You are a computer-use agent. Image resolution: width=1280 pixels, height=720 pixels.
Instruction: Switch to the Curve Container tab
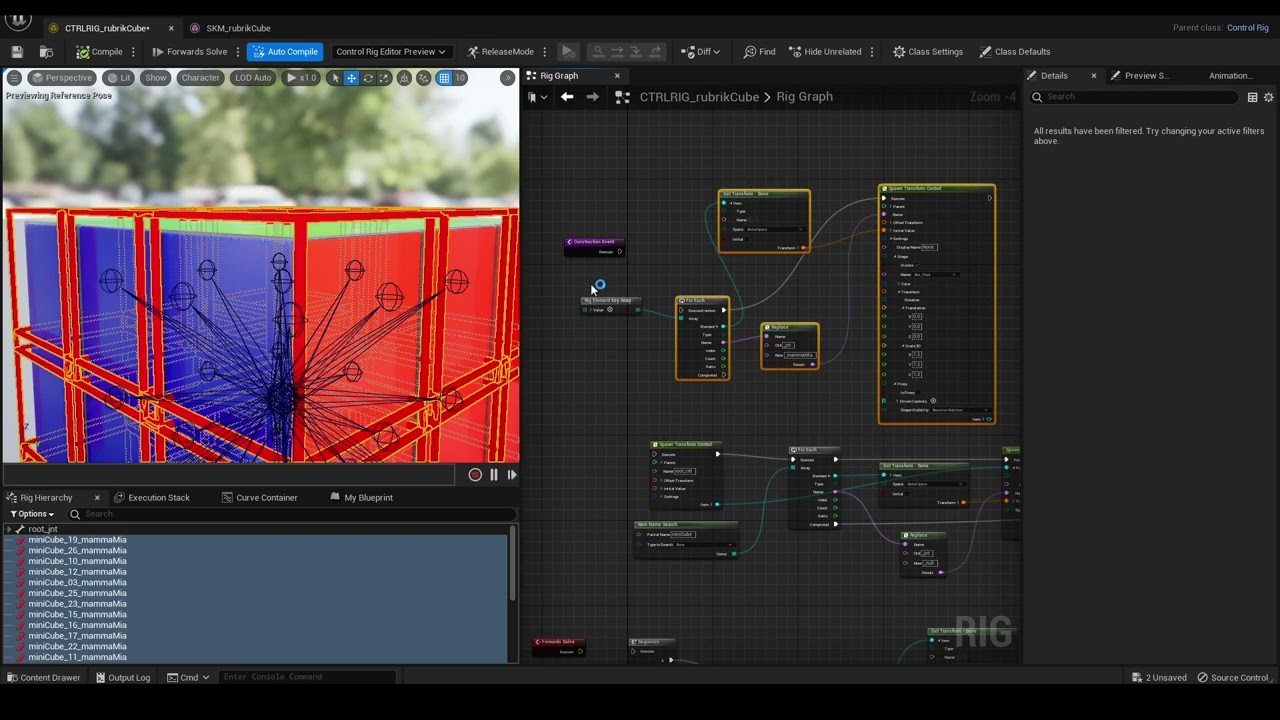260,497
